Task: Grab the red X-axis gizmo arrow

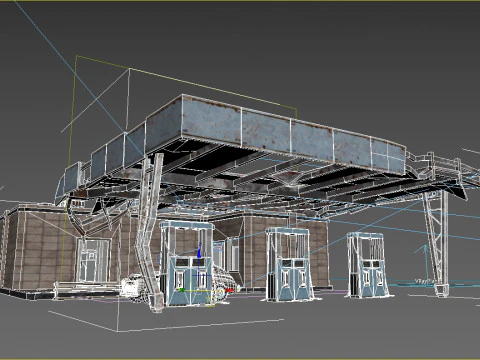Action: (229, 290)
